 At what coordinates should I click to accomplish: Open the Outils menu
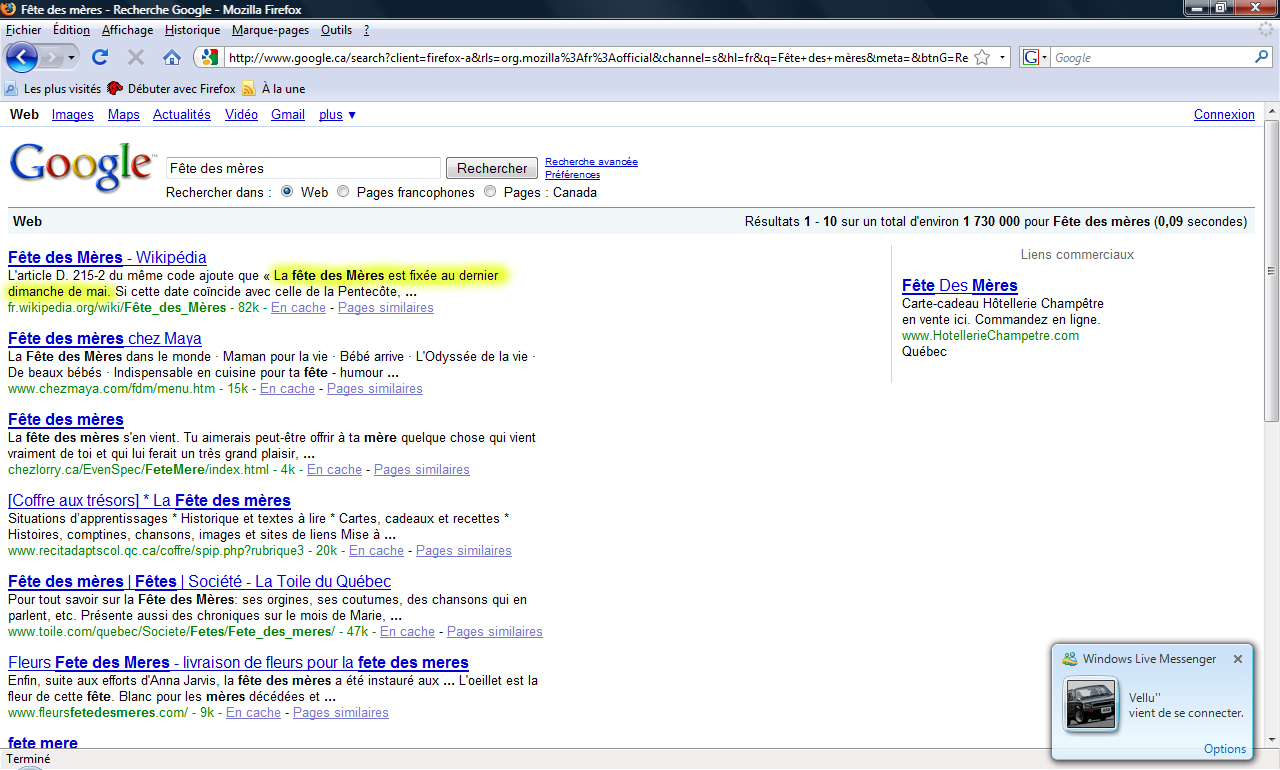tap(336, 30)
